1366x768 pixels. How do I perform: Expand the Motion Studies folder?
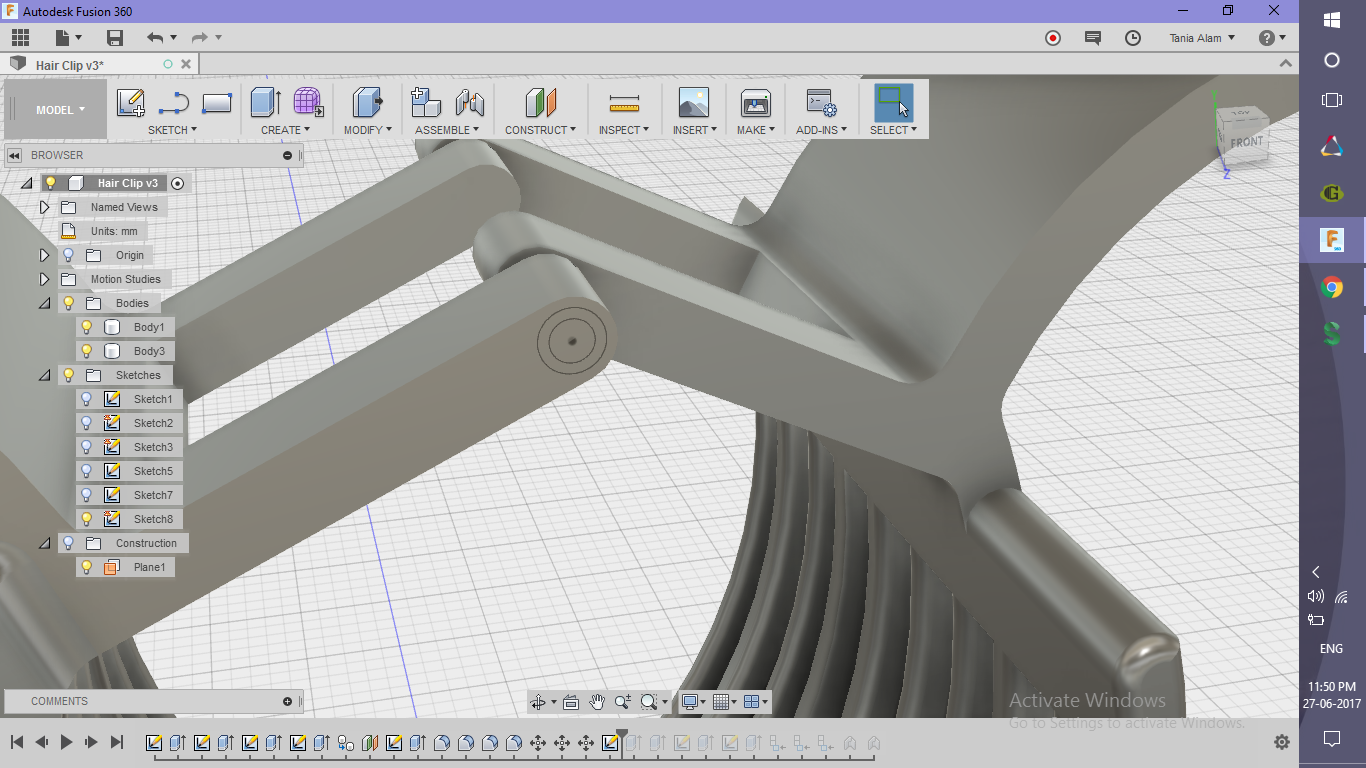point(44,279)
